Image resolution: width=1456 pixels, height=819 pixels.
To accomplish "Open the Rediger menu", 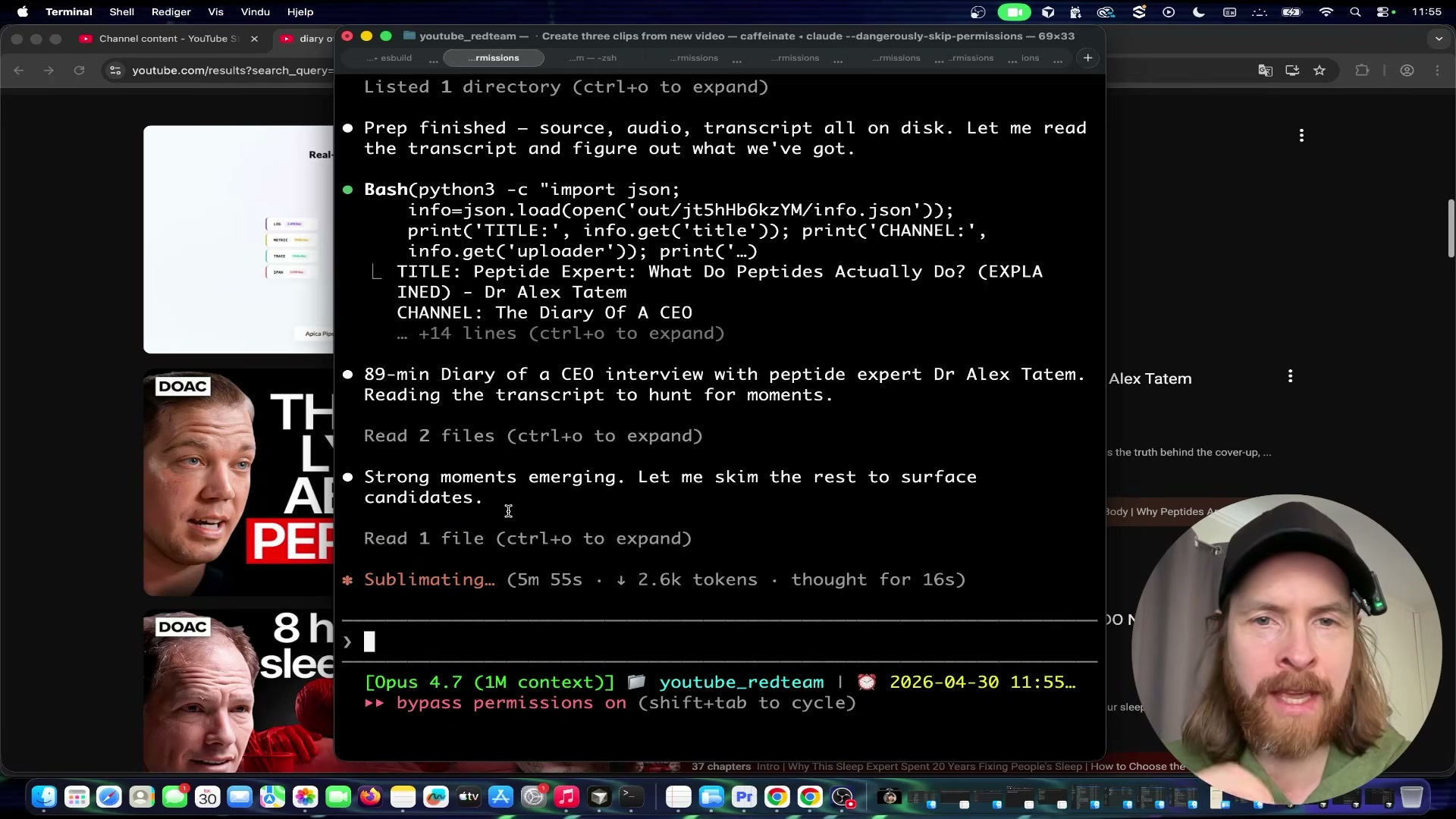I will [171, 12].
